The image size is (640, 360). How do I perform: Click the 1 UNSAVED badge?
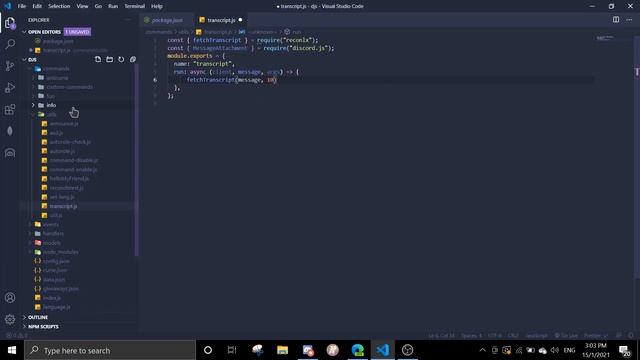(x=77, y=32)
